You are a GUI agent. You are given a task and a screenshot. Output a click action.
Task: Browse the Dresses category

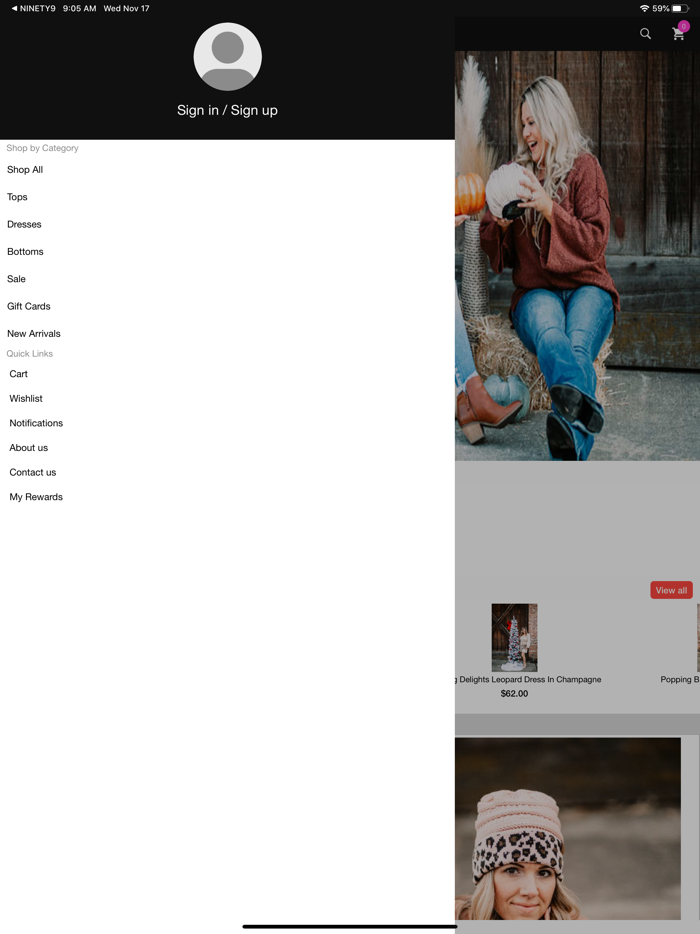coord(24,225)
